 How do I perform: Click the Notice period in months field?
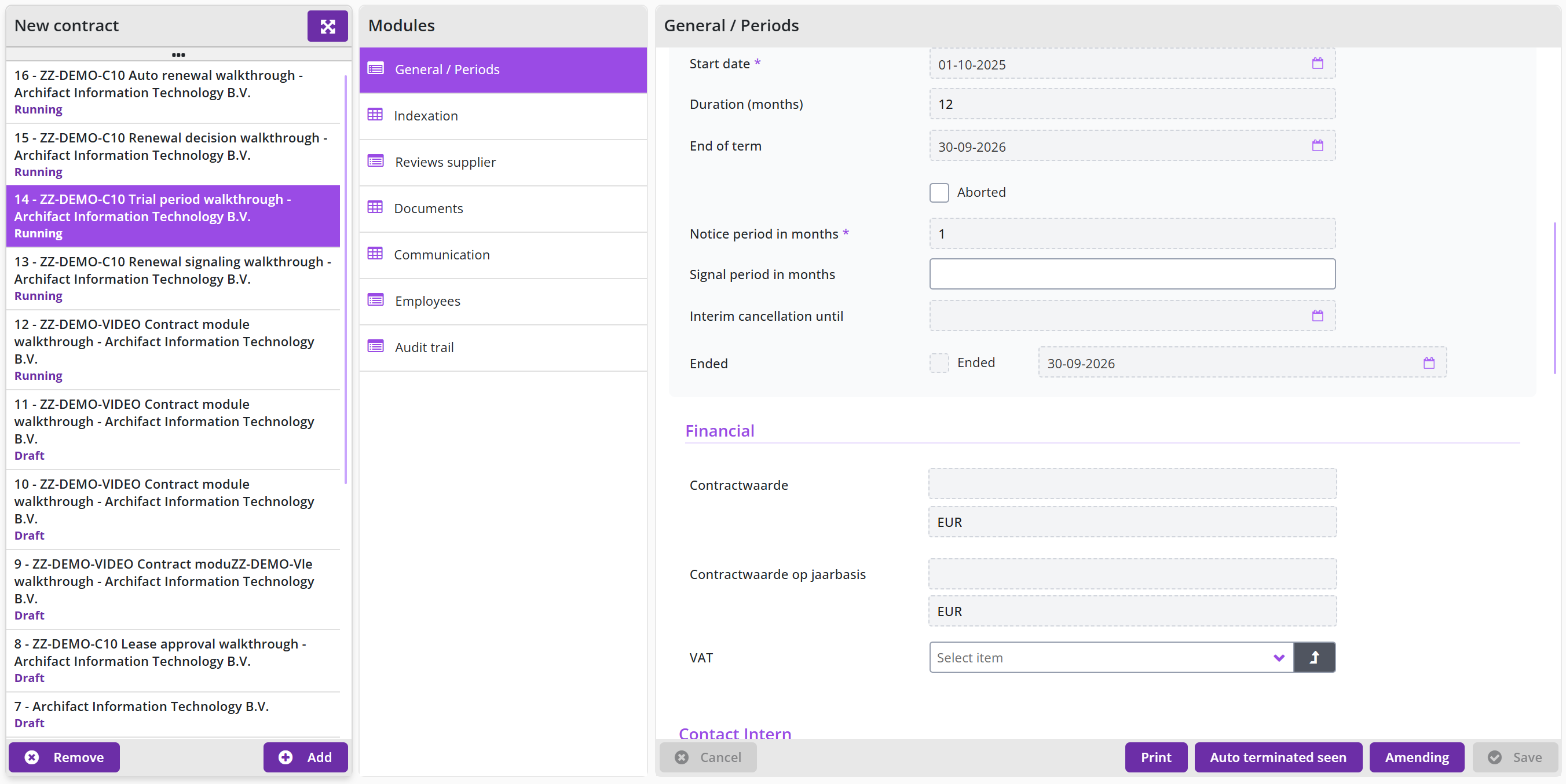click(x=1132, y=233)
